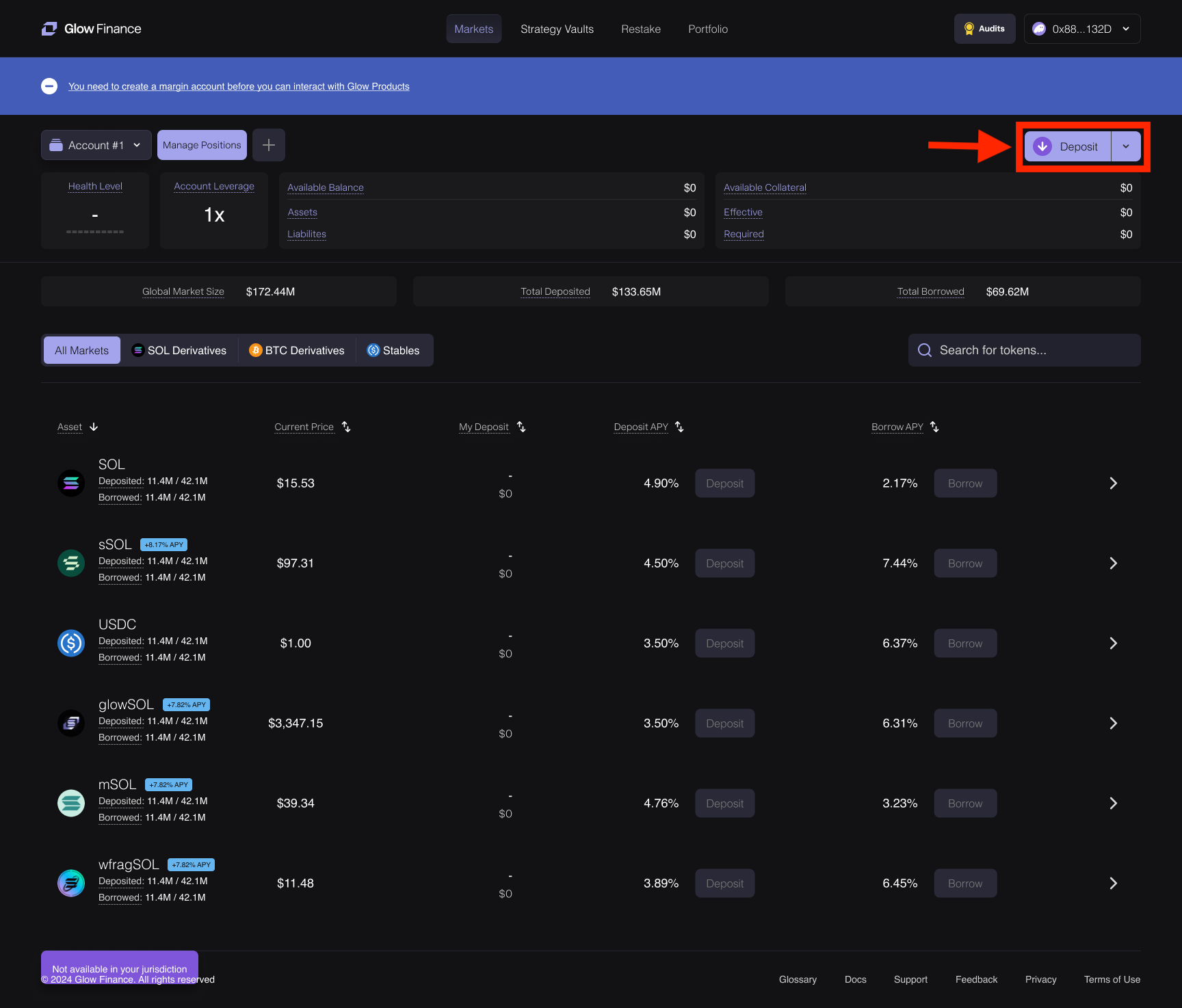This screenshot has height=1008, width=1182.
Task: Filter to SOL Derivatives markets
Action: (179, 350)
